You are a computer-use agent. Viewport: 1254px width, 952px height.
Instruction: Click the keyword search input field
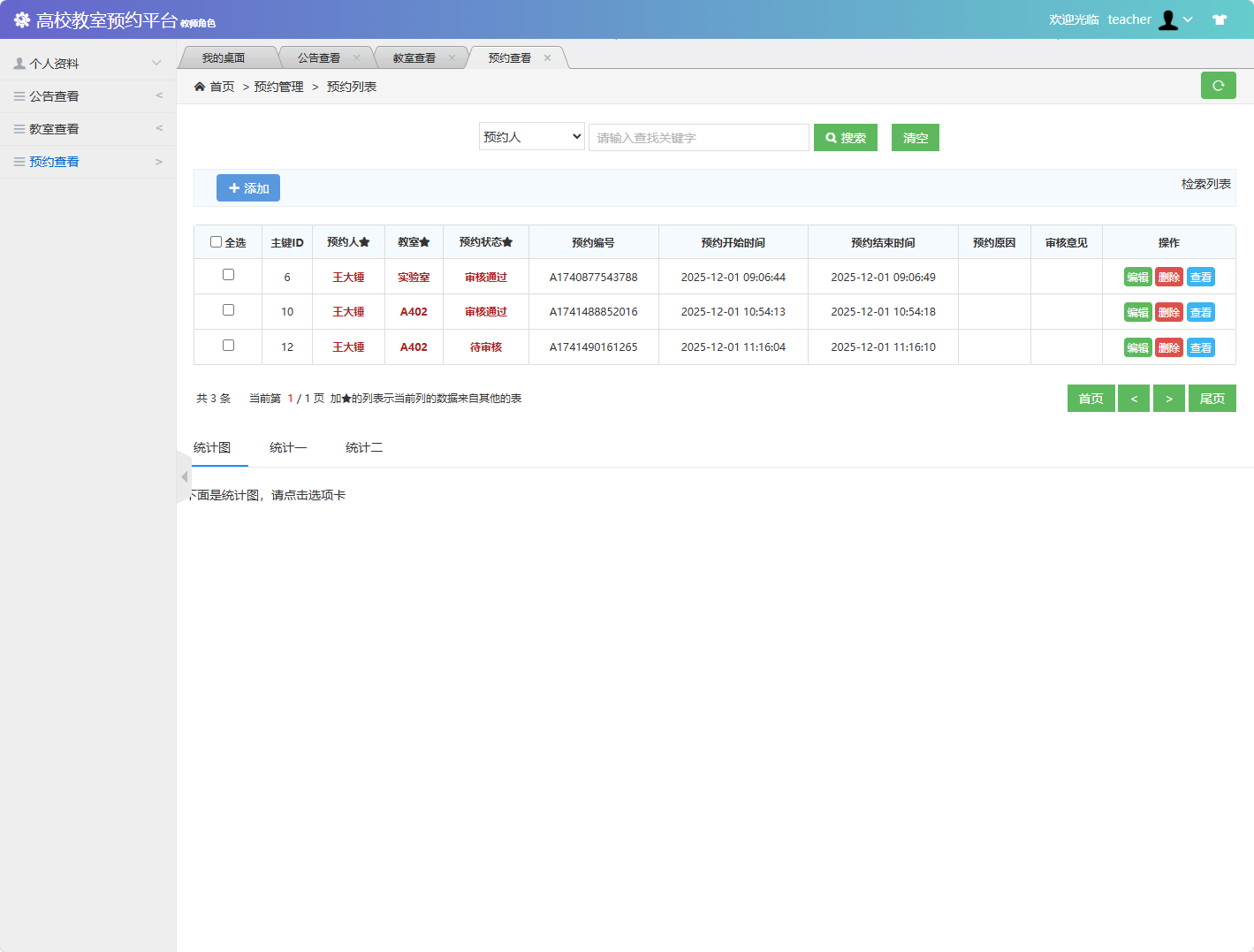pyautogui.click(x=698, y=138)
